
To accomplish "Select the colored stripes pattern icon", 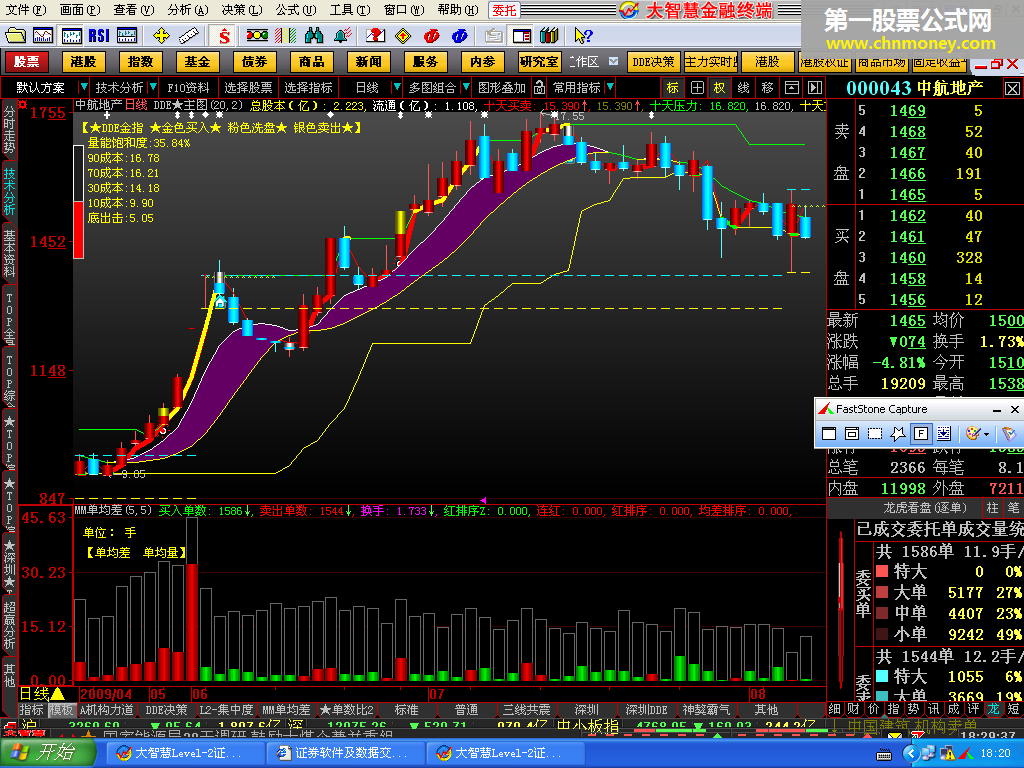I will (x=285, y=35).
